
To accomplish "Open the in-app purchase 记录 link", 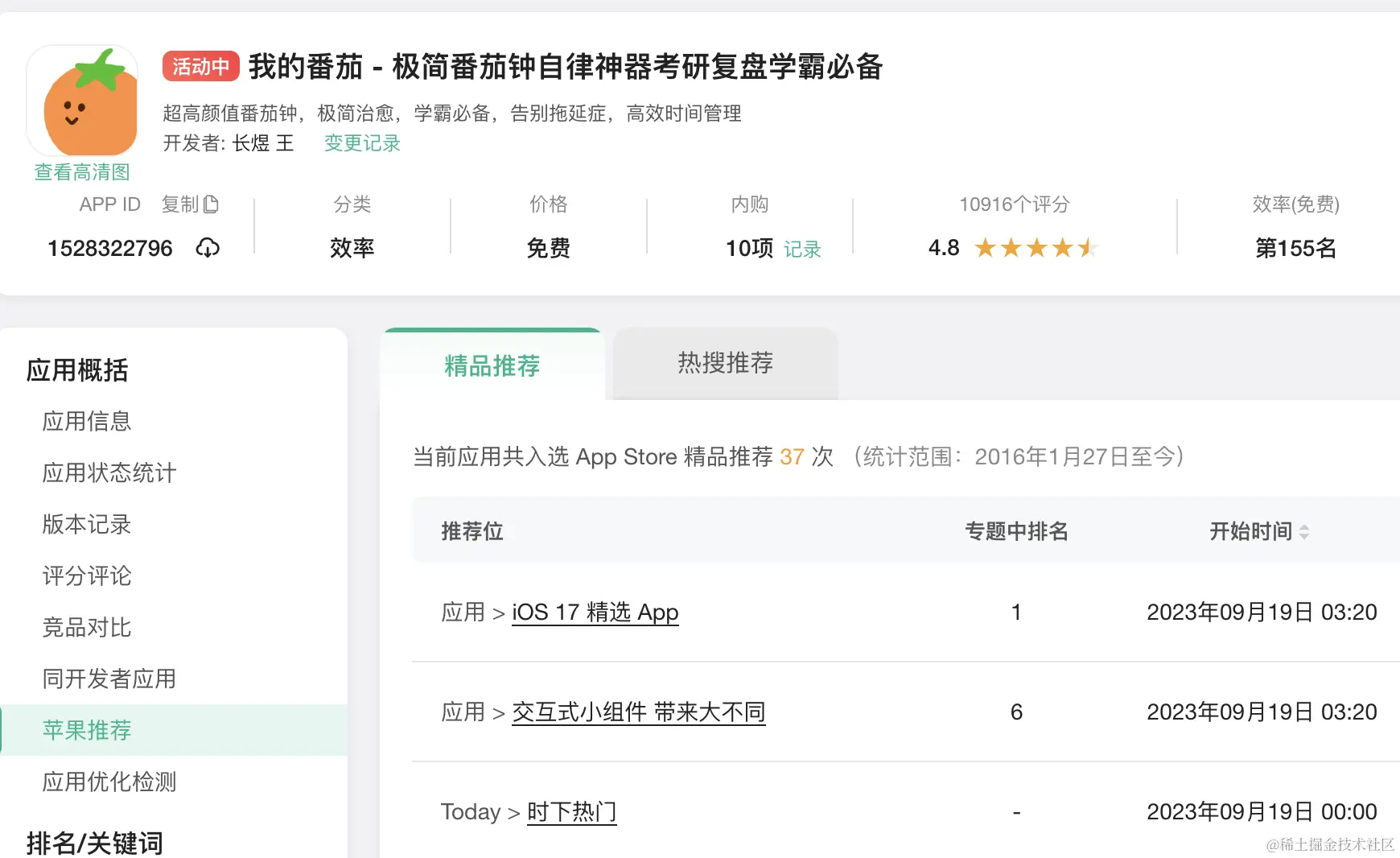I will tap(802, 250).
